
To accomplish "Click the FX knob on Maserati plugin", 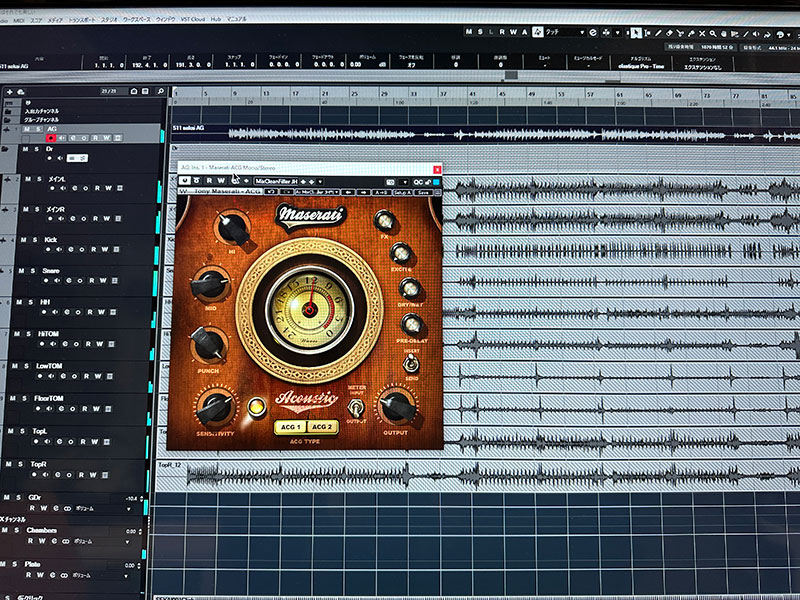I will (x=384, y=220).
